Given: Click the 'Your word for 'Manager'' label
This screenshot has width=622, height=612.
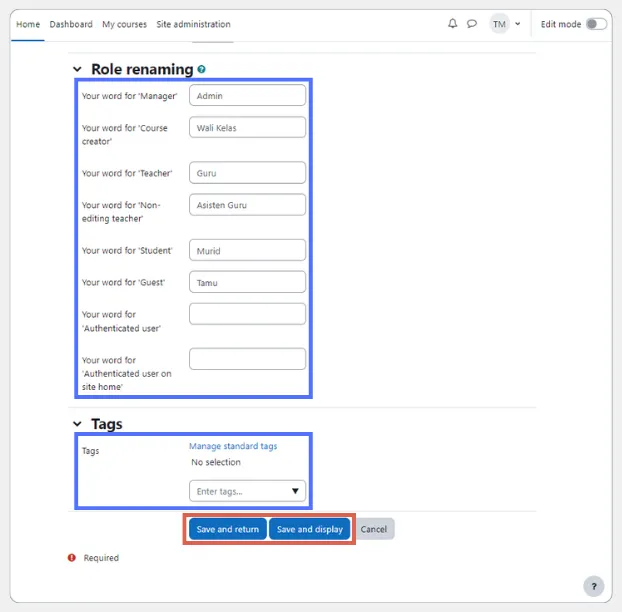Looking at the screenshot, I should point(129,96).
